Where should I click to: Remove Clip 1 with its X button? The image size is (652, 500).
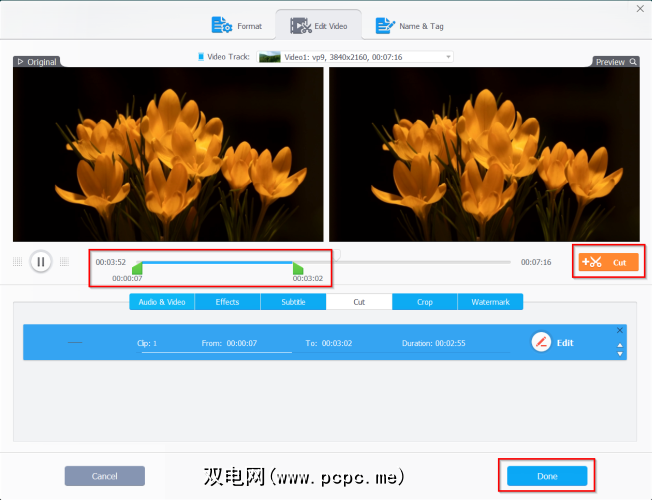[620, 330]
